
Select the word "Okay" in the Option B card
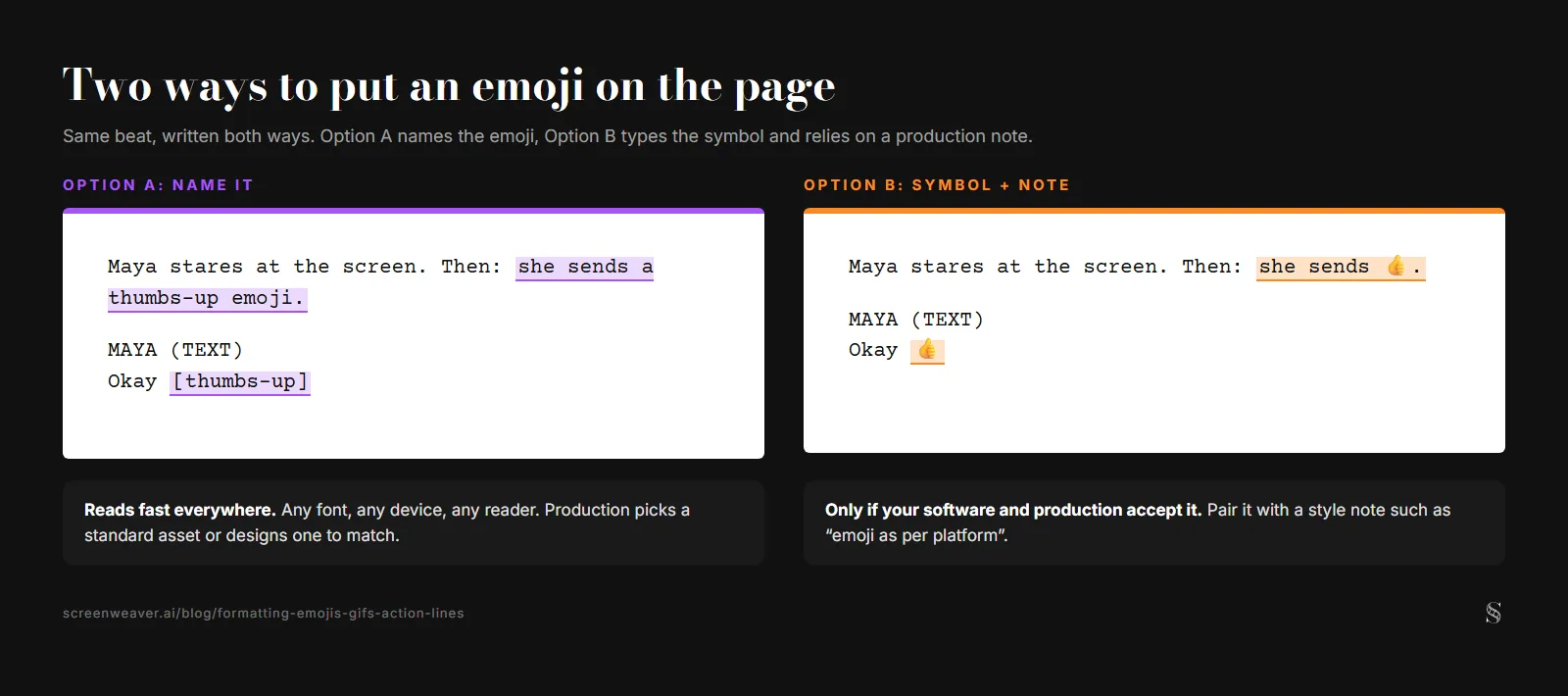coord(873,350)
